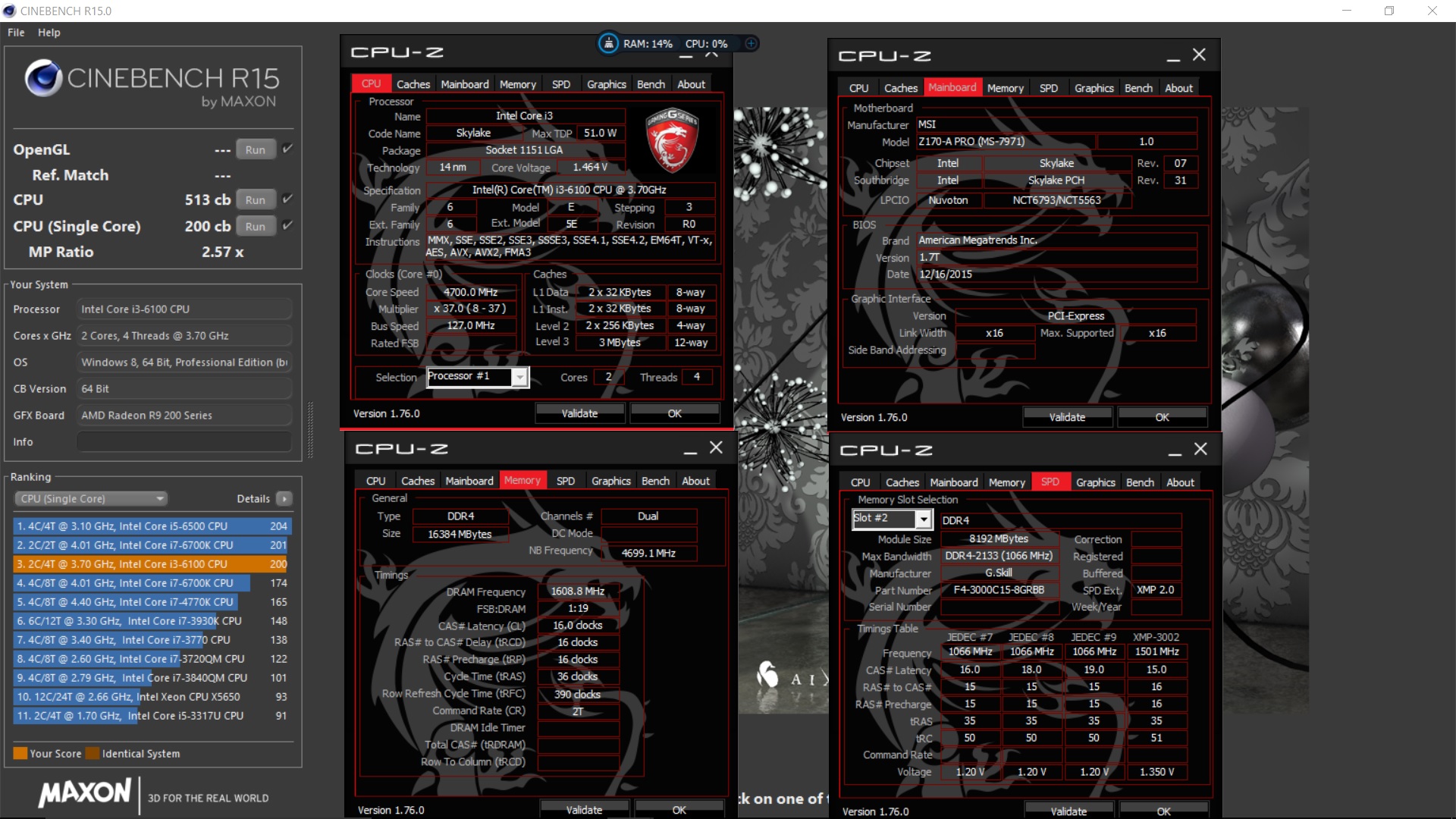Close the CPU-Z Mainboard window

click(x=1199, y=55)
